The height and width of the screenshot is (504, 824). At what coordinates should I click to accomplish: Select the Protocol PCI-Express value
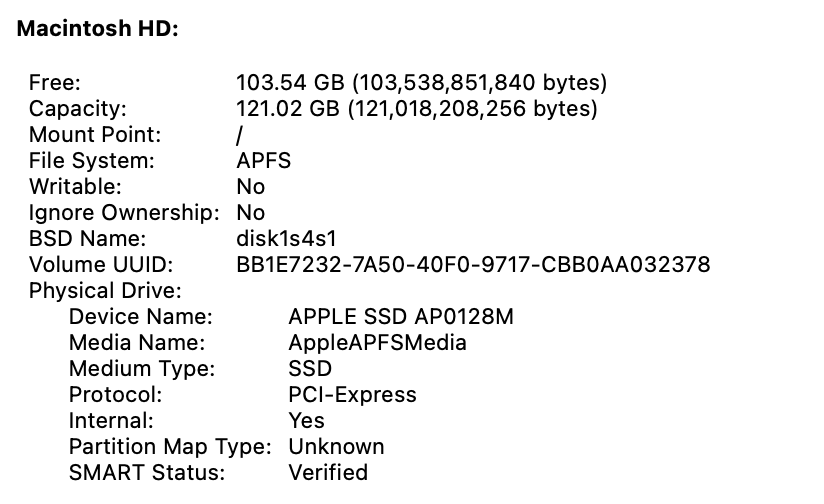pos(352,395)
